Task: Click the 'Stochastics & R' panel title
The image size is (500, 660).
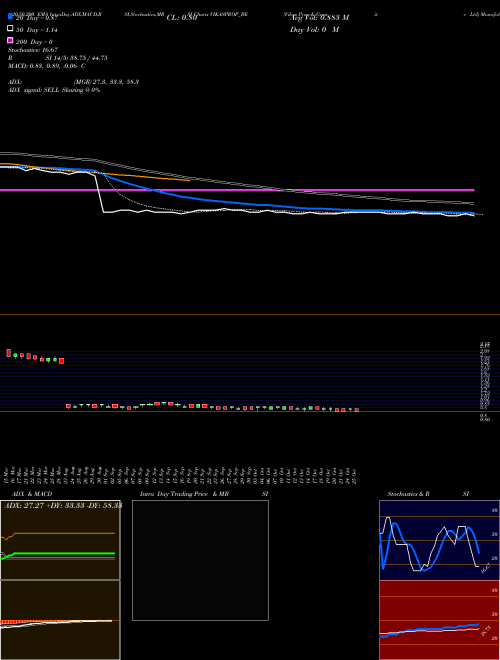Action: [408, 494]
